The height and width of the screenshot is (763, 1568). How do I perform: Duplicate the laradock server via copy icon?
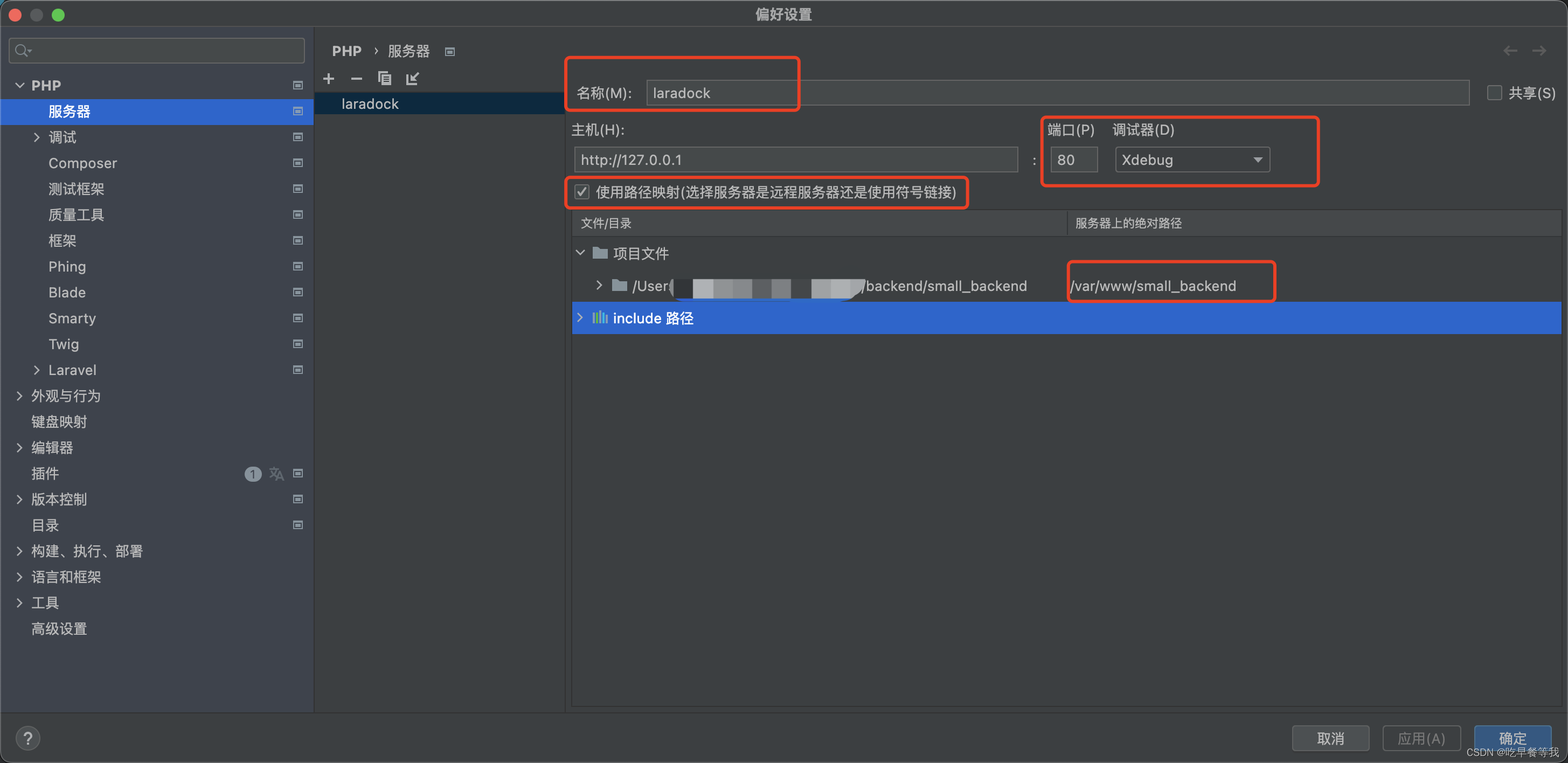(384, 79)
